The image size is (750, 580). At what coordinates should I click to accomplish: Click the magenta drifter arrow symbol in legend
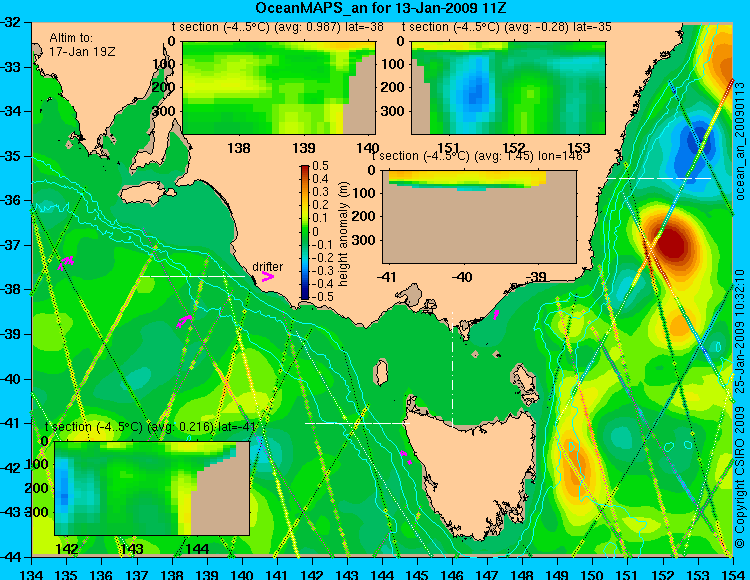pos(268,276)
